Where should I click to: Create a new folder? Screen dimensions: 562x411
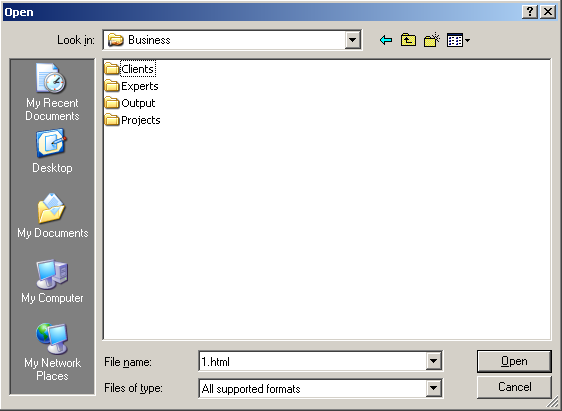point(432,40)
